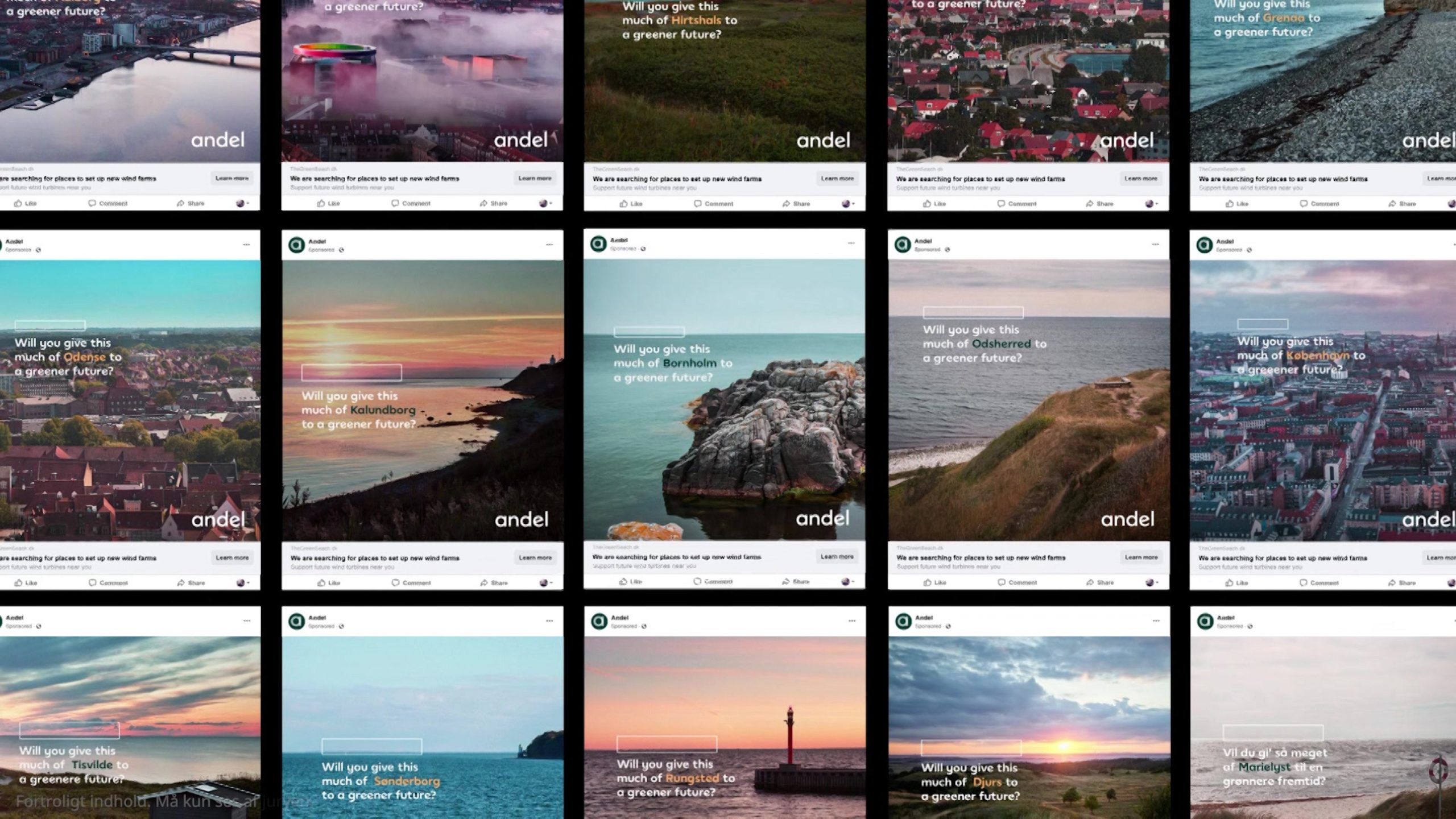Image resolution: width=1456 pixels, height=819 pixels.
Task: Open Andel profile avatar on Marielyst post
Action: point(1205,622)
